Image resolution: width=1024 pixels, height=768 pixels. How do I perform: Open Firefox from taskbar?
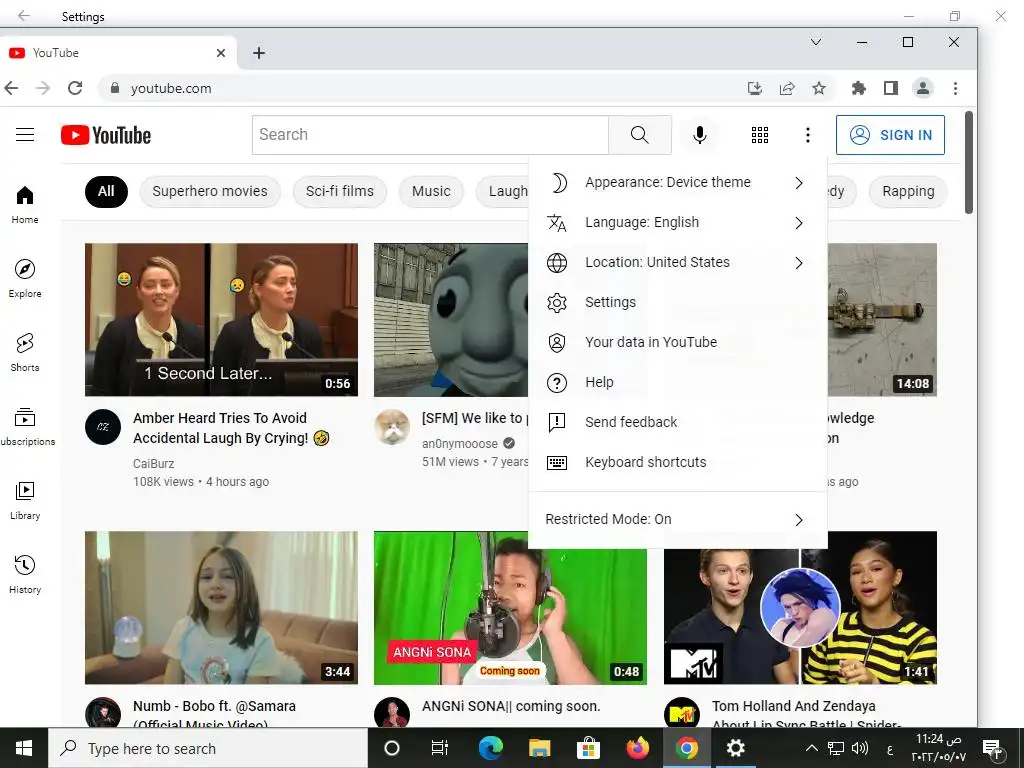coord(637,748)
